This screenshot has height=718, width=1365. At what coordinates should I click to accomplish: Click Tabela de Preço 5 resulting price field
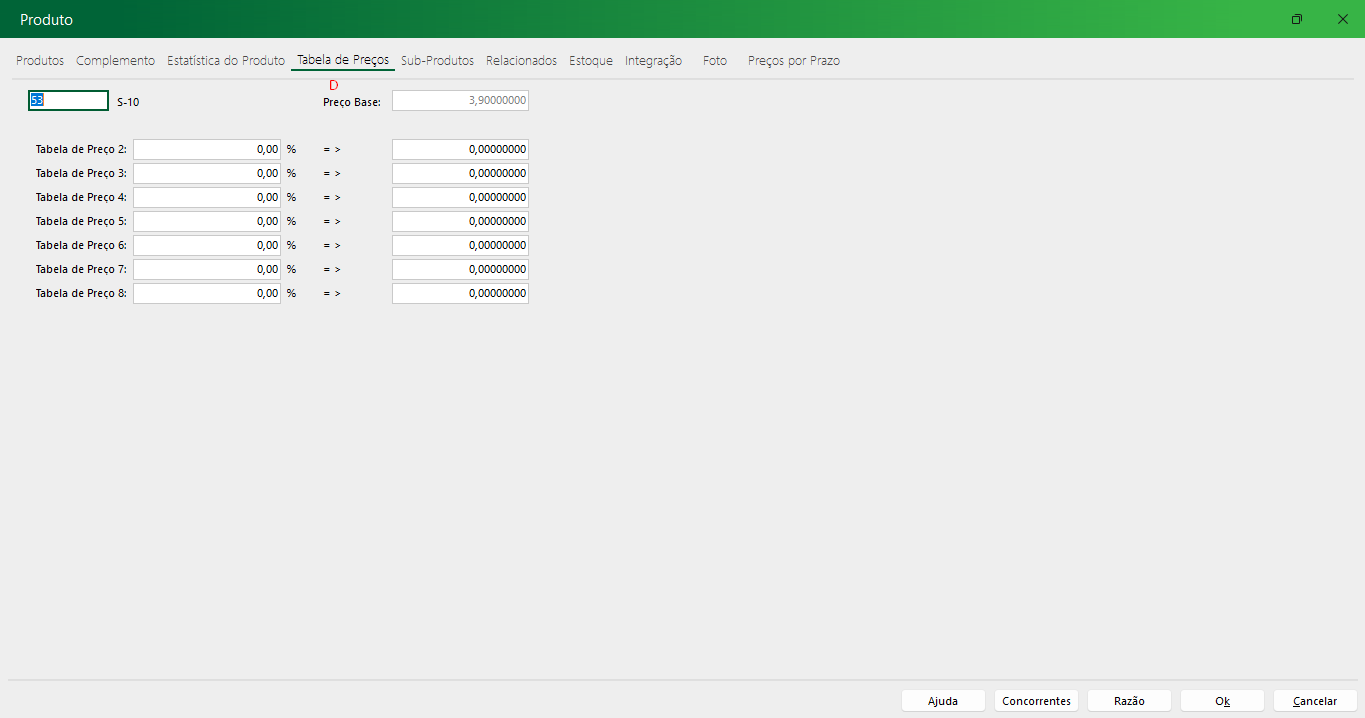(x=460, y=221)
